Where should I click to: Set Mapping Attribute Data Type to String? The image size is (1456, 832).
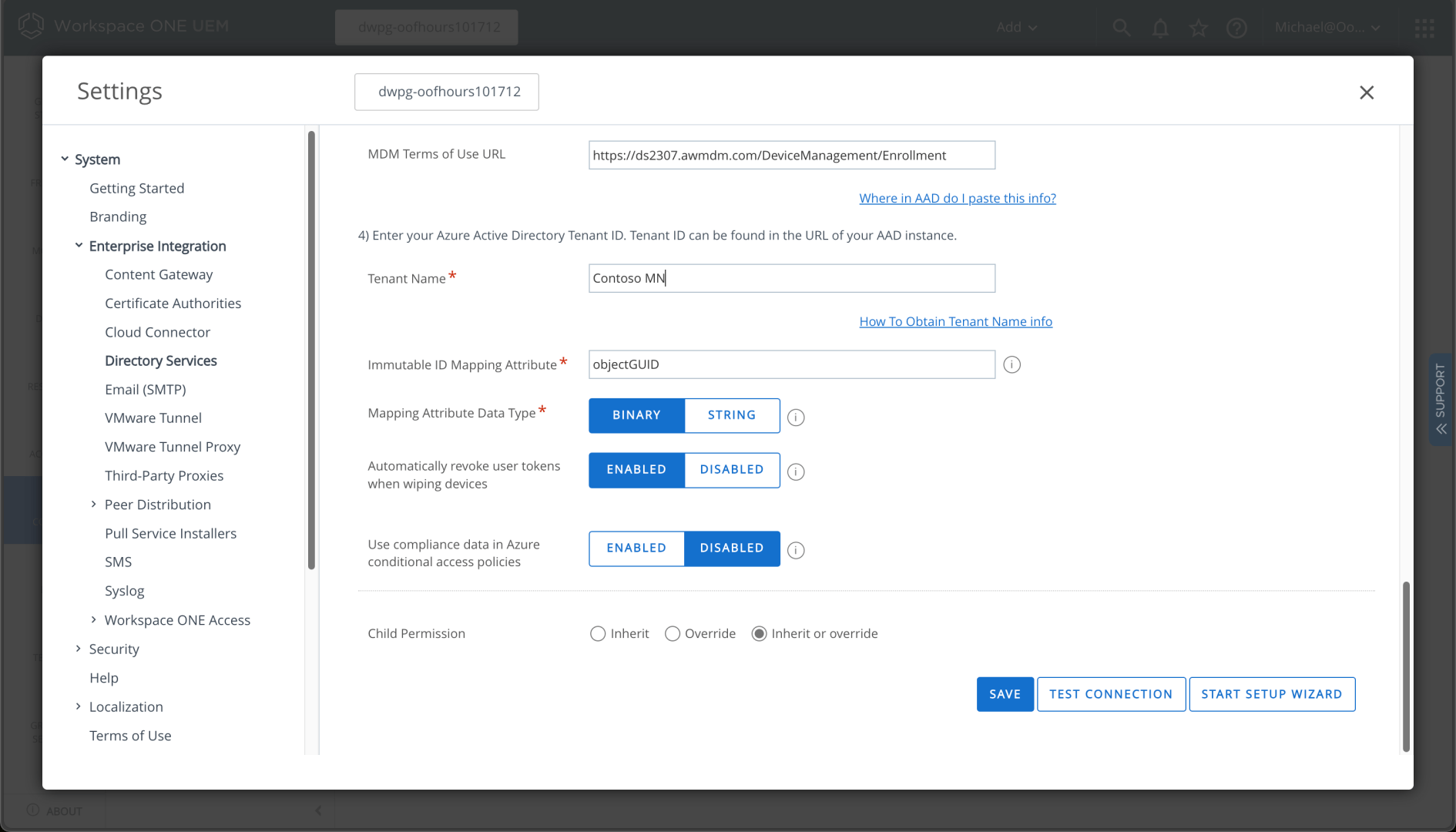point(731,415)
